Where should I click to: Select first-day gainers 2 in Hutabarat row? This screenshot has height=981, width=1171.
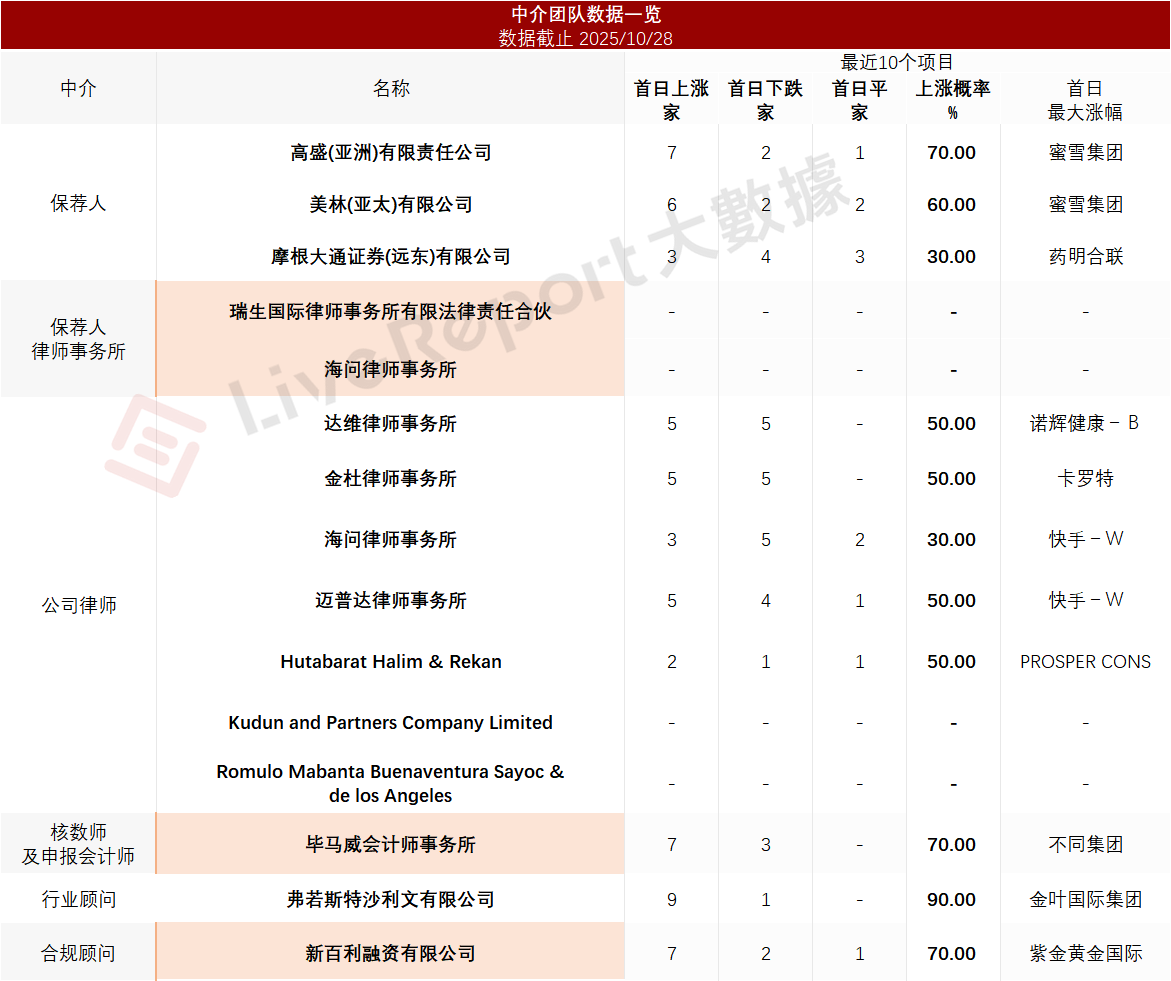coord(671,661)
